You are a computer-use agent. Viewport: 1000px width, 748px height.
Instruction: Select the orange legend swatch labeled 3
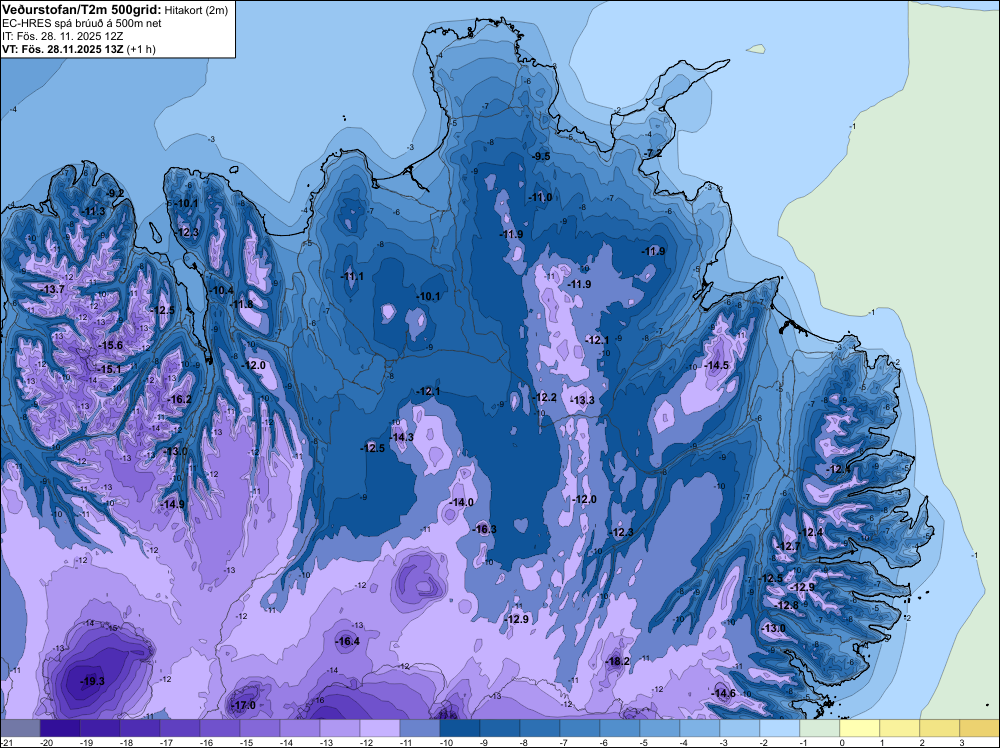(x=980, y=728)
